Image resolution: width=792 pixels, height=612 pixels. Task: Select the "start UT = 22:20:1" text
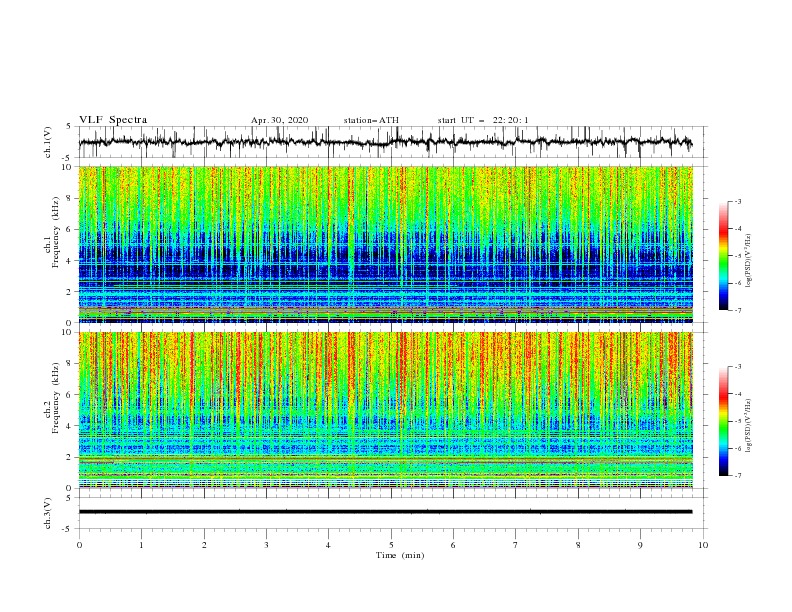483,120
